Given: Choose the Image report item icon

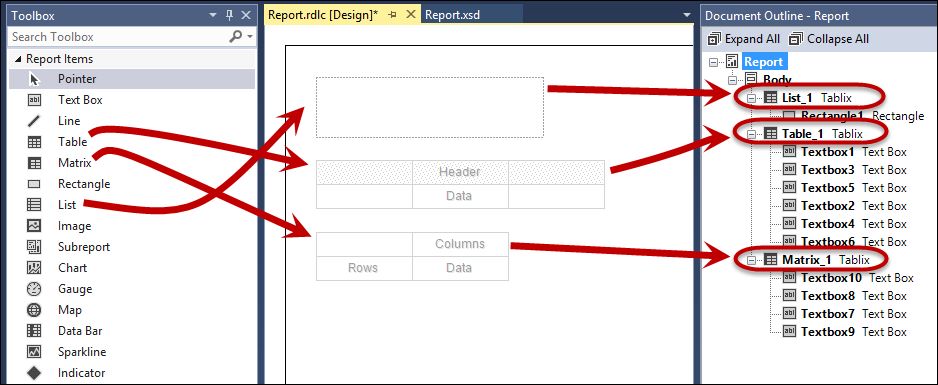Looking at the screenshot, I should 34,226.
